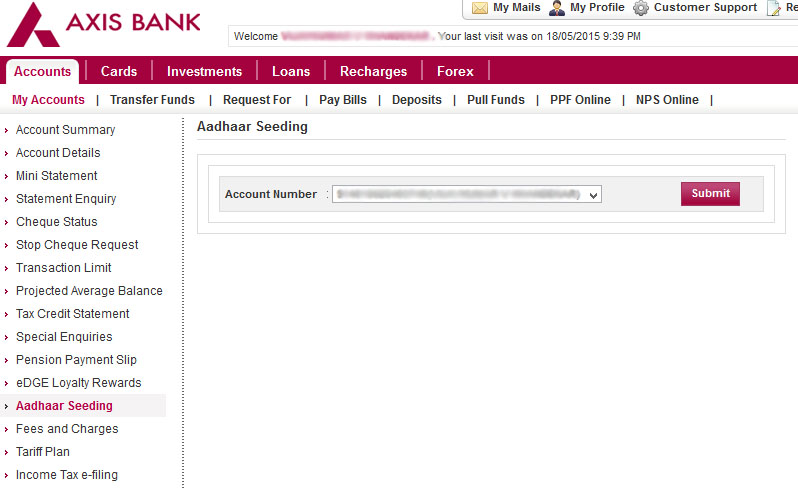The height and width of the screenshot is (489, 798).
Task: Select Pay Bills submenu
Action: (x=343, y=100)
